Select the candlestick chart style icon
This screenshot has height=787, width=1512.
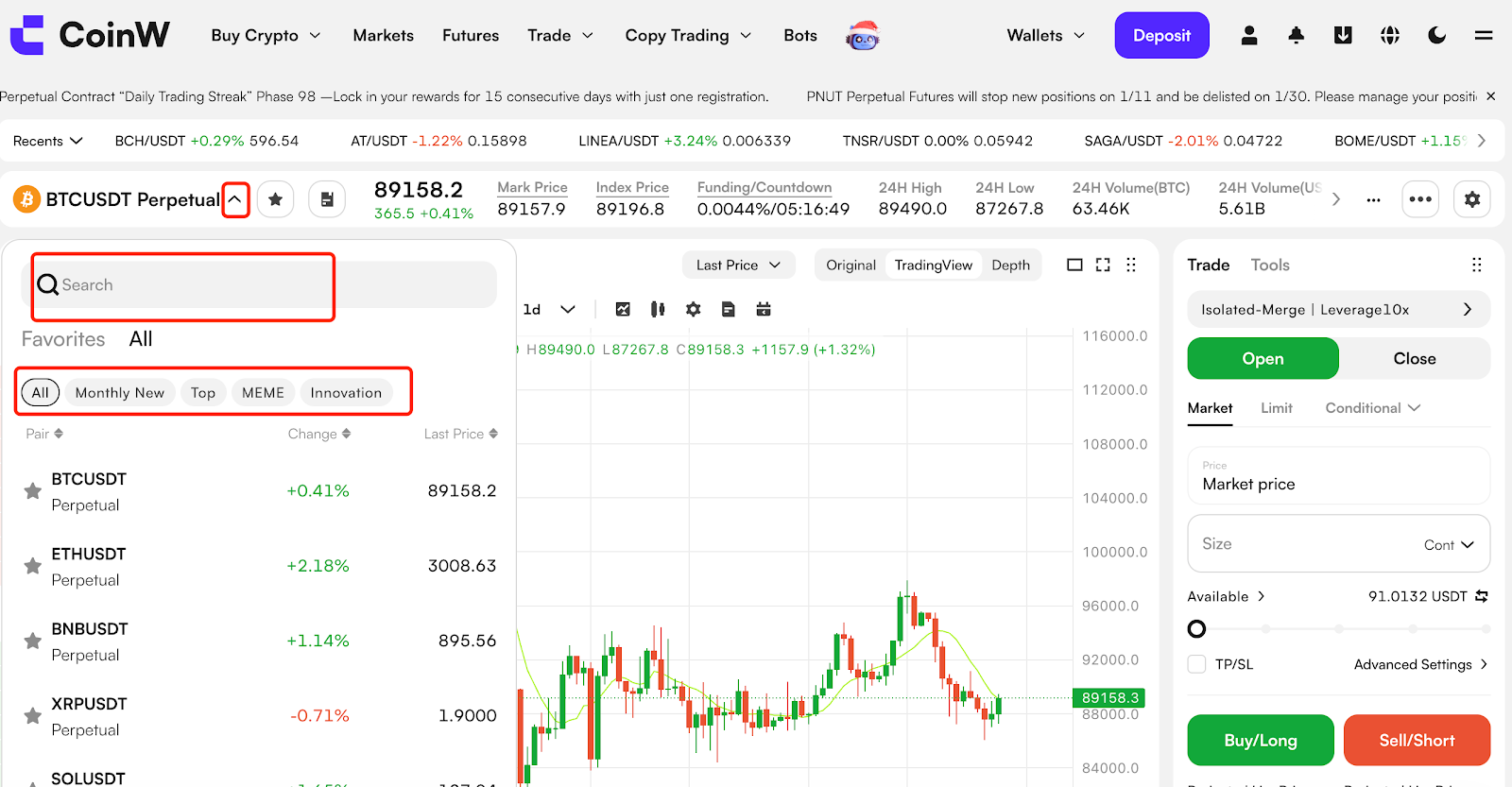pyautogui.click(x=658, y=309)
